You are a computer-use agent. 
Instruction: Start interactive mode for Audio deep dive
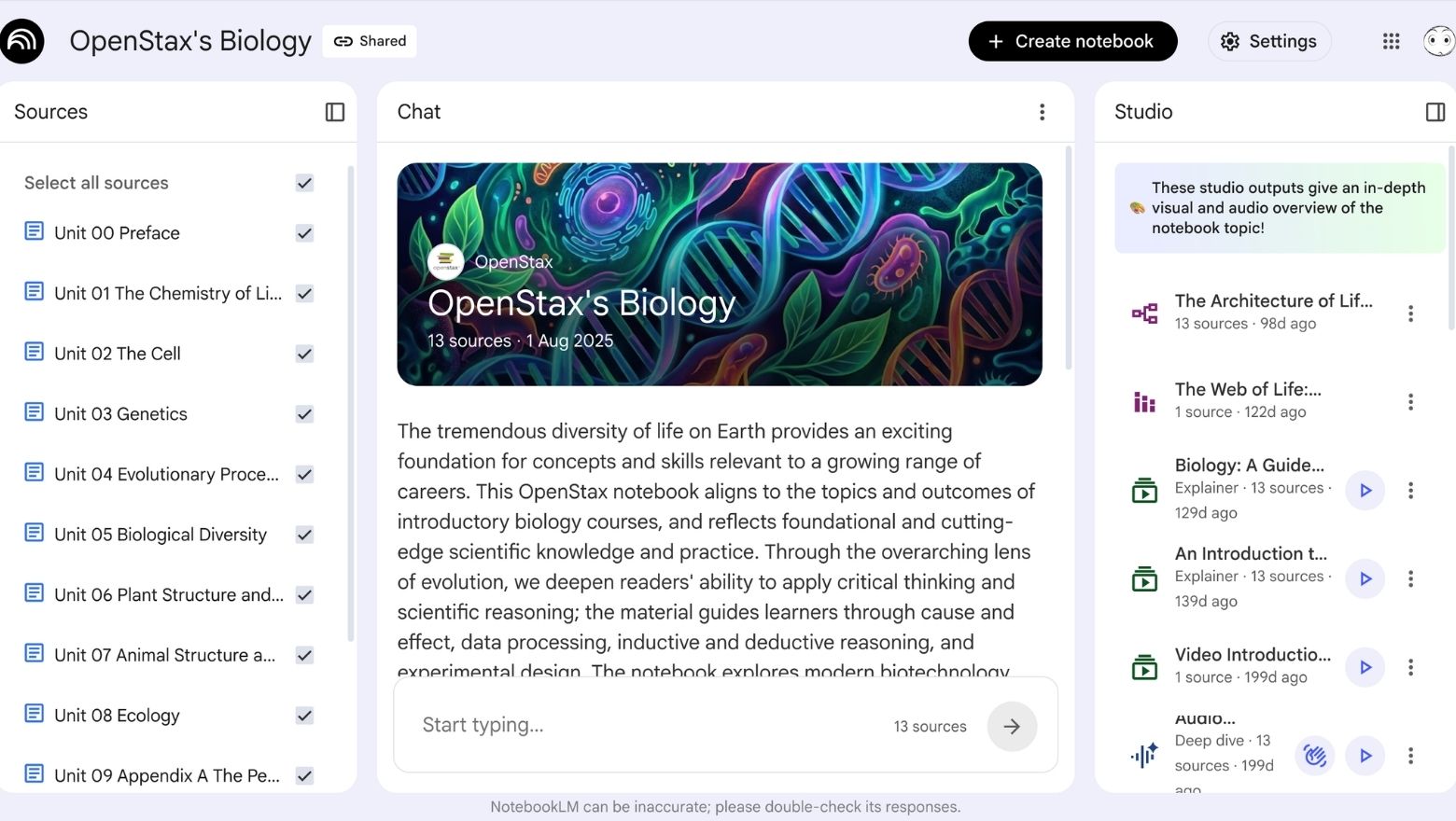(1315, 756)
